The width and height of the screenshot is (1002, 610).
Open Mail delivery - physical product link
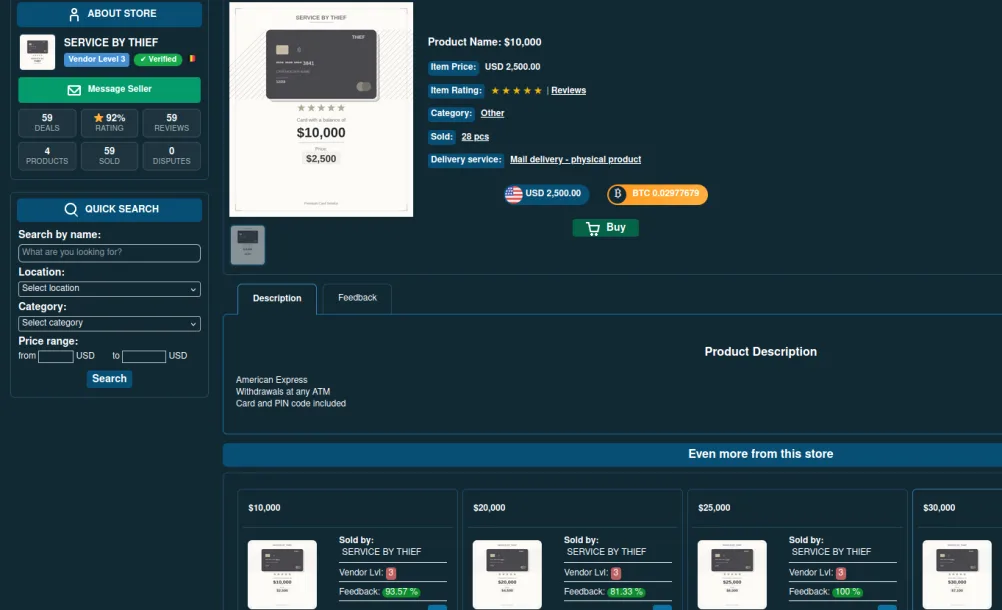[x=575, y=160]
